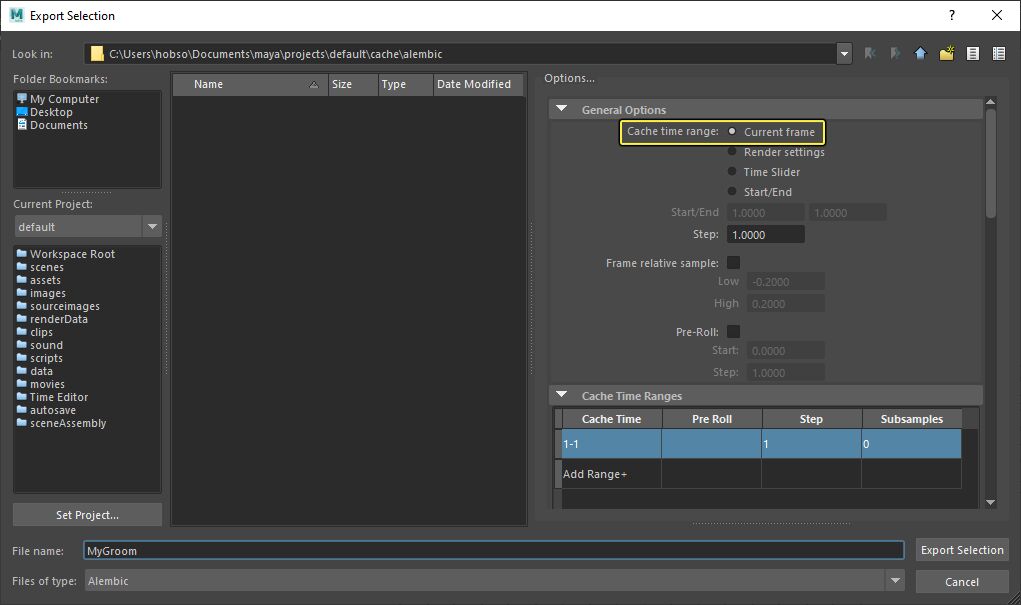Open the Desktop folder bookmark
Viewport: 1021px width, 605px height.
tap(52, 111)
